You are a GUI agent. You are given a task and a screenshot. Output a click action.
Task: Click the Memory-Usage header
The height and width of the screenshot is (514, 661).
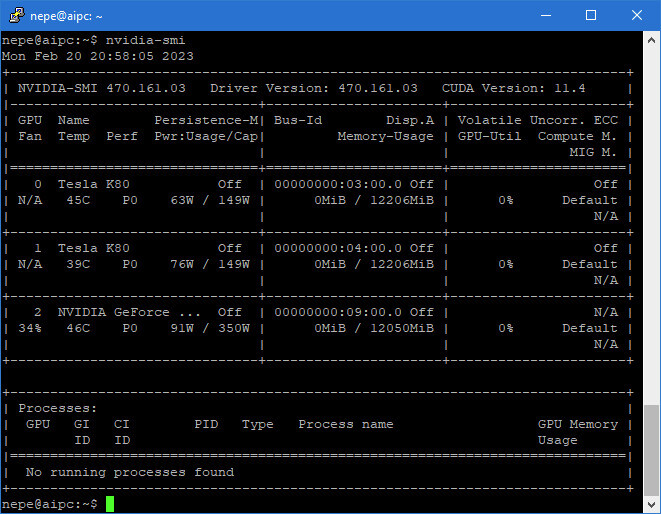(x=385, y=136)
